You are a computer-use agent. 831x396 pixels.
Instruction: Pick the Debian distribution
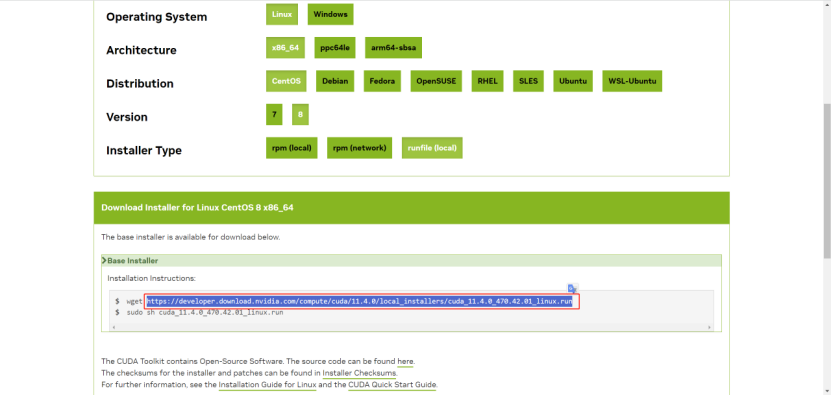coord(335,81)
